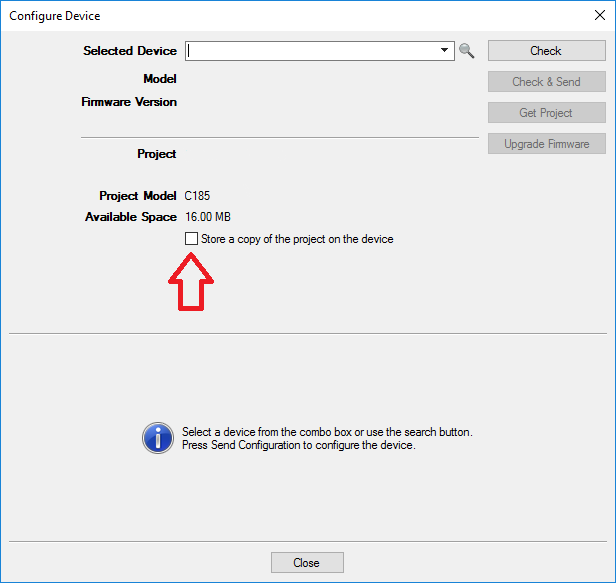Click the Check & Send button

[x=546, y=82]
